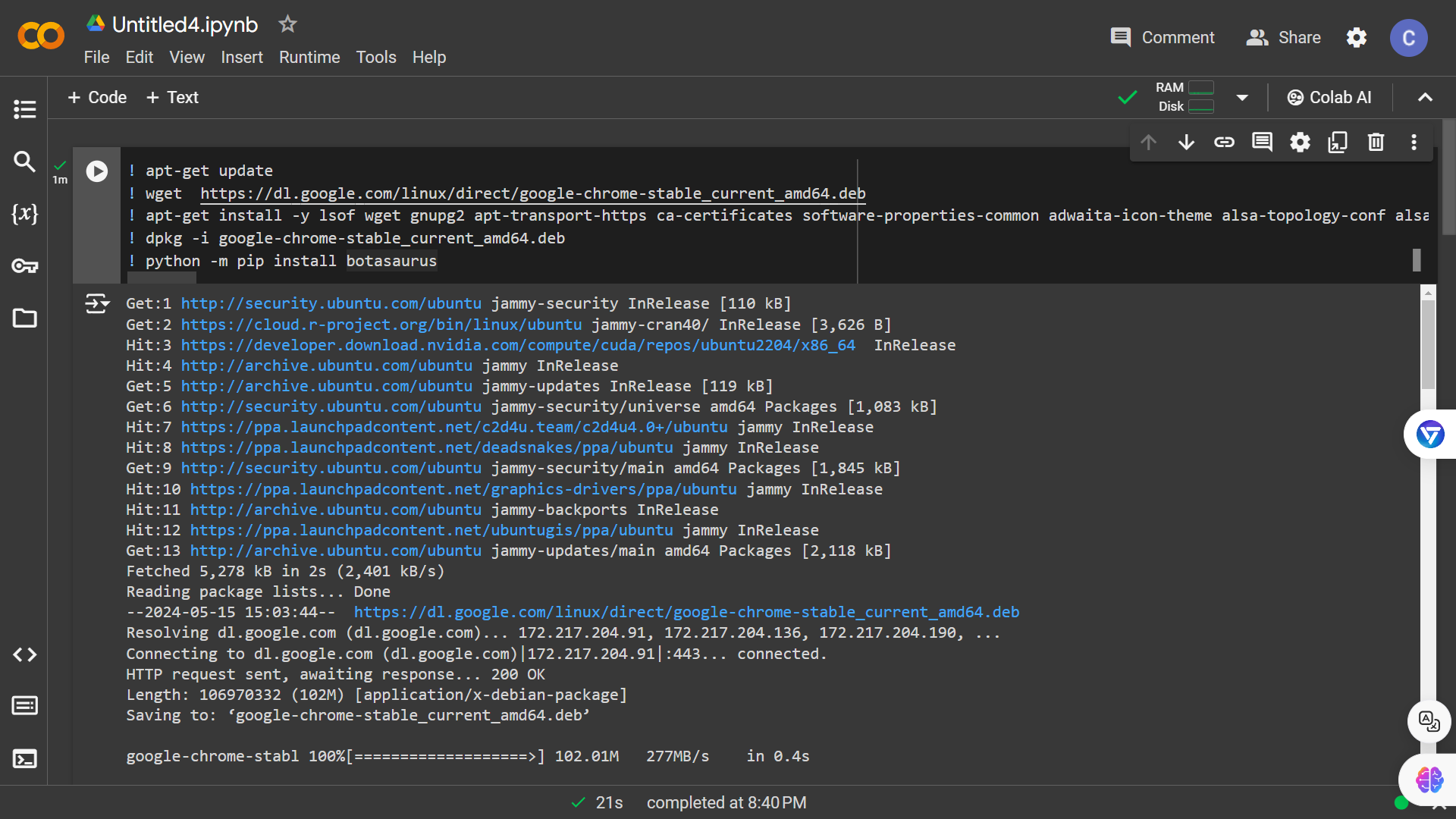
Task: Delete the selected cell
Action: coord(1376,143)
